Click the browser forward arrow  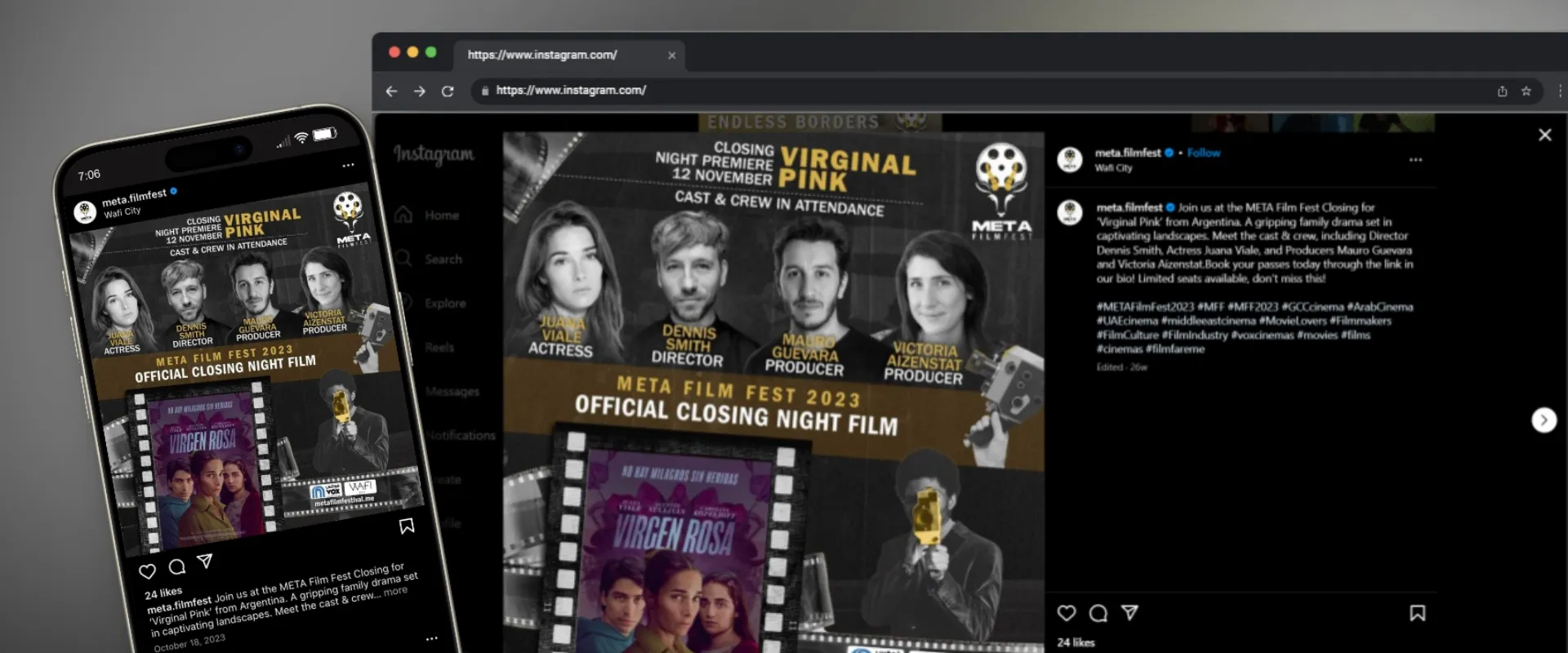[x=420, y=91]
